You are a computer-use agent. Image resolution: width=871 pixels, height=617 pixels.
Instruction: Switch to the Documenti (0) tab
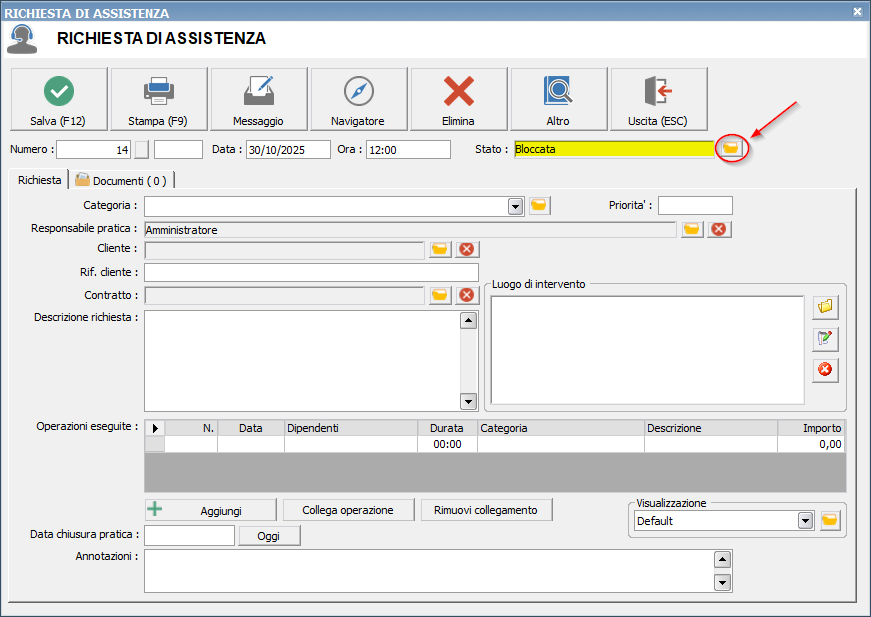point(124,181)
